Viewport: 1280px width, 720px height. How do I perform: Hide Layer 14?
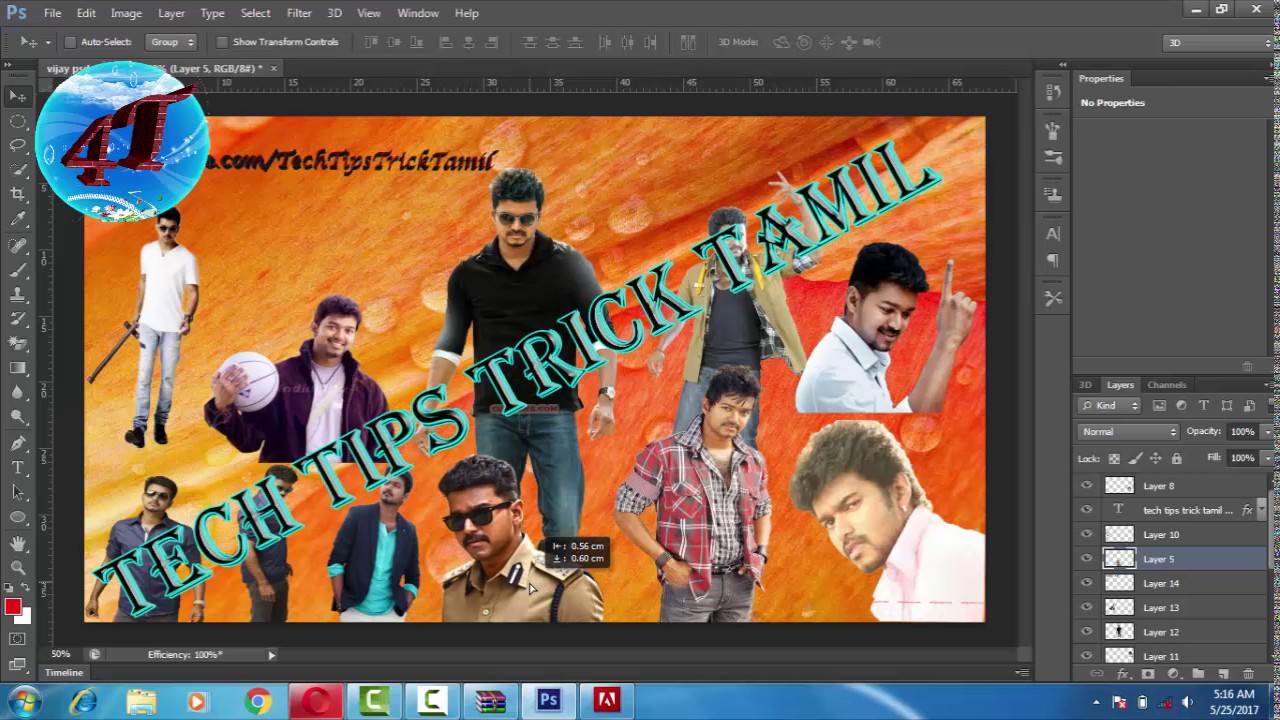1087,583
